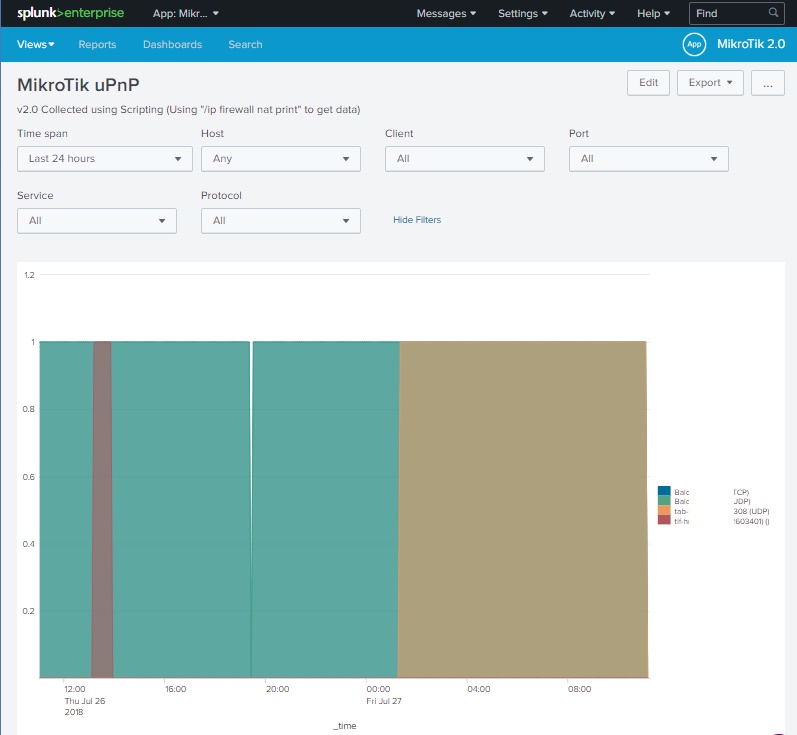Click into the Find search field

pyautogui.click(x=727, y=14)
